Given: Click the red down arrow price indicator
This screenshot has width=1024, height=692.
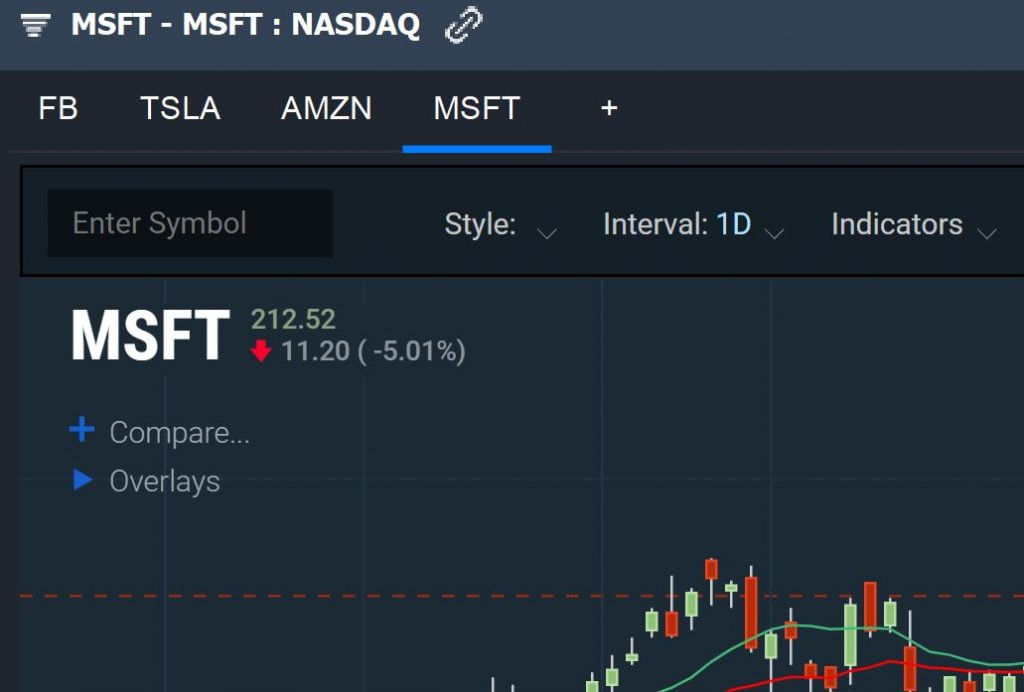Looking at the screenshot, I should [x=261, y=351].
